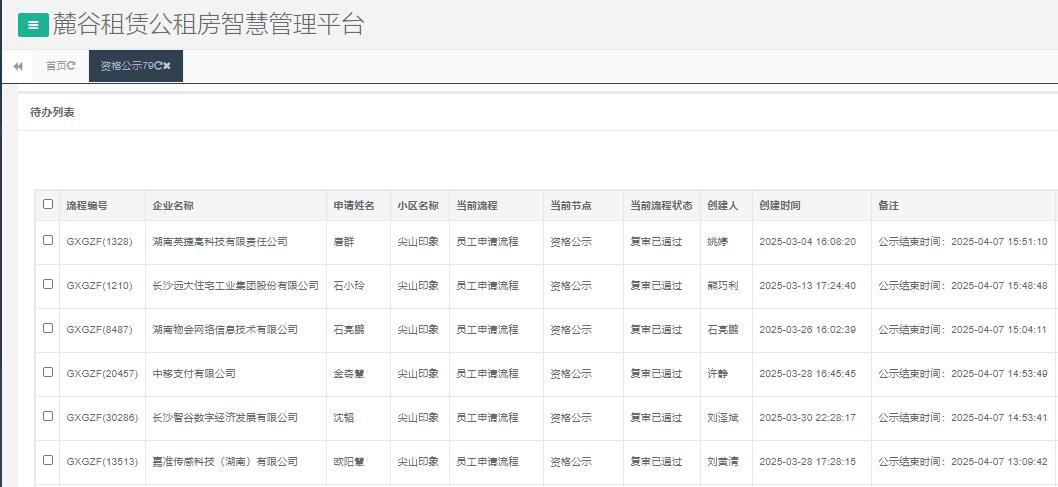Tick the select-all checkbox in table header
Screen dimensions: 1058x487
coord(48,204)
